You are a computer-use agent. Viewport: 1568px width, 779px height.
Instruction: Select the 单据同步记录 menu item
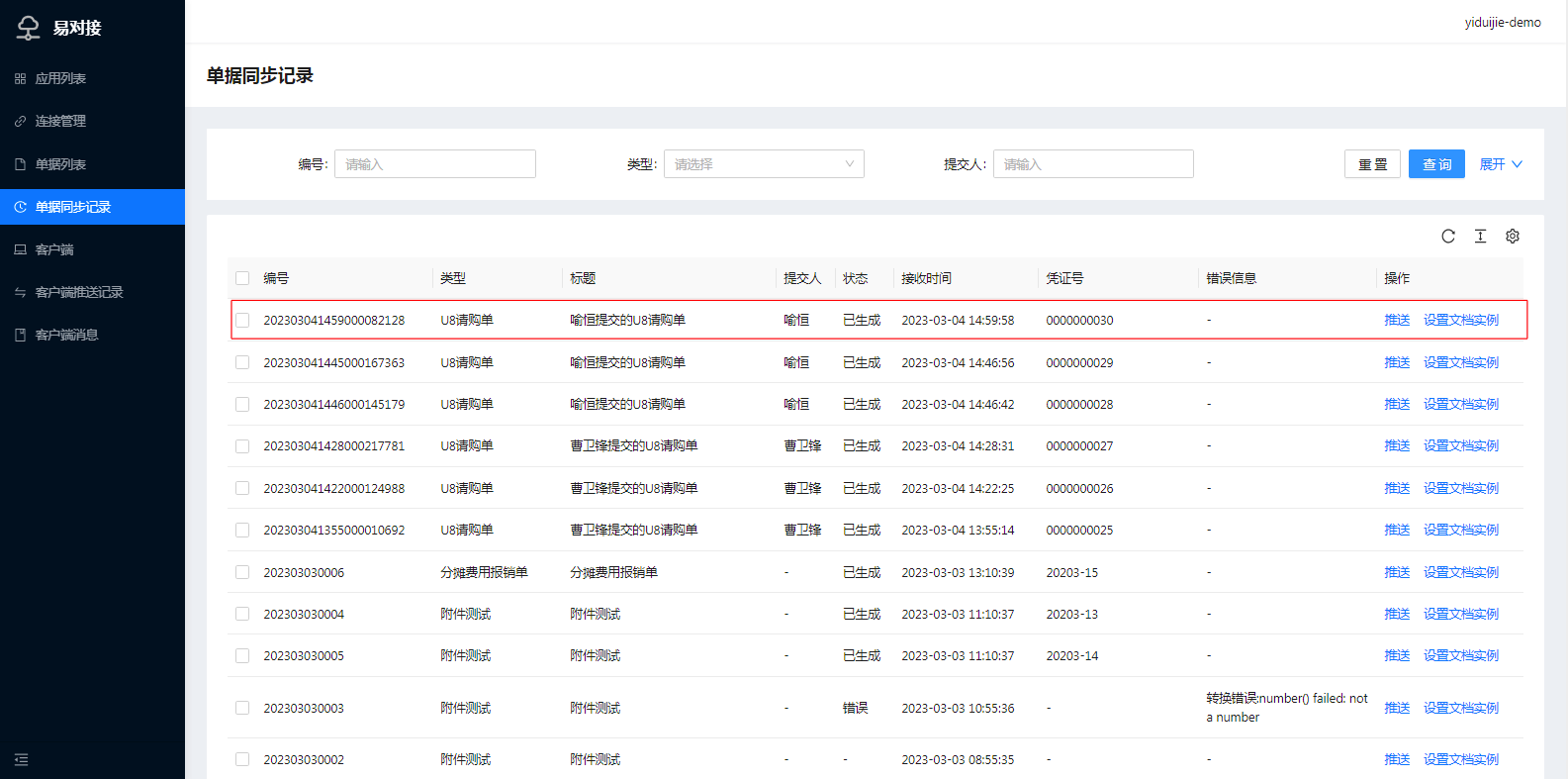pyautogui.click(x=92, y=207)
